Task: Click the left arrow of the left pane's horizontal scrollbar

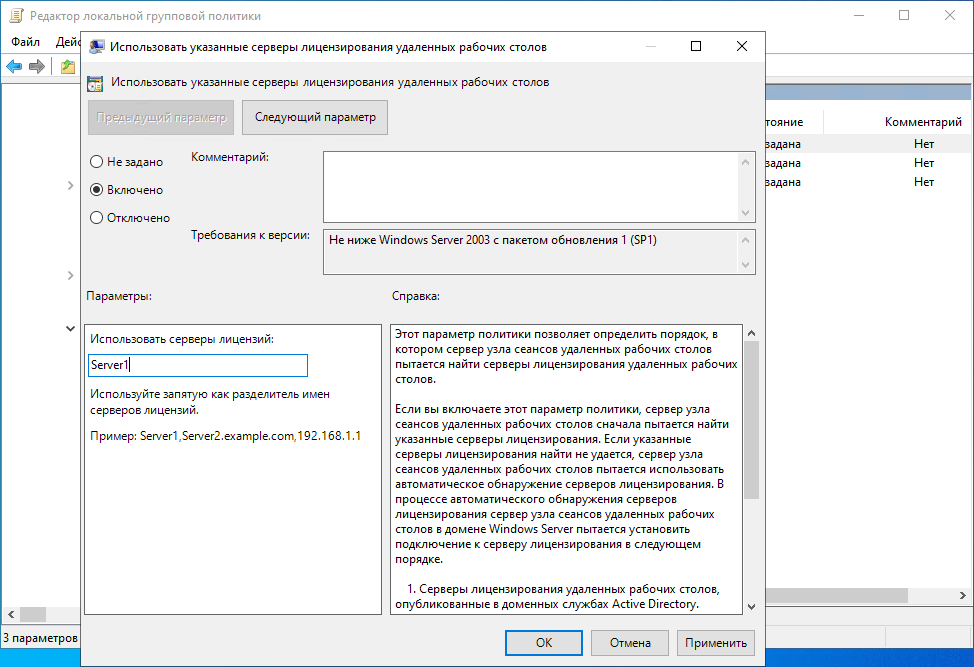Action: coord(11,615)
